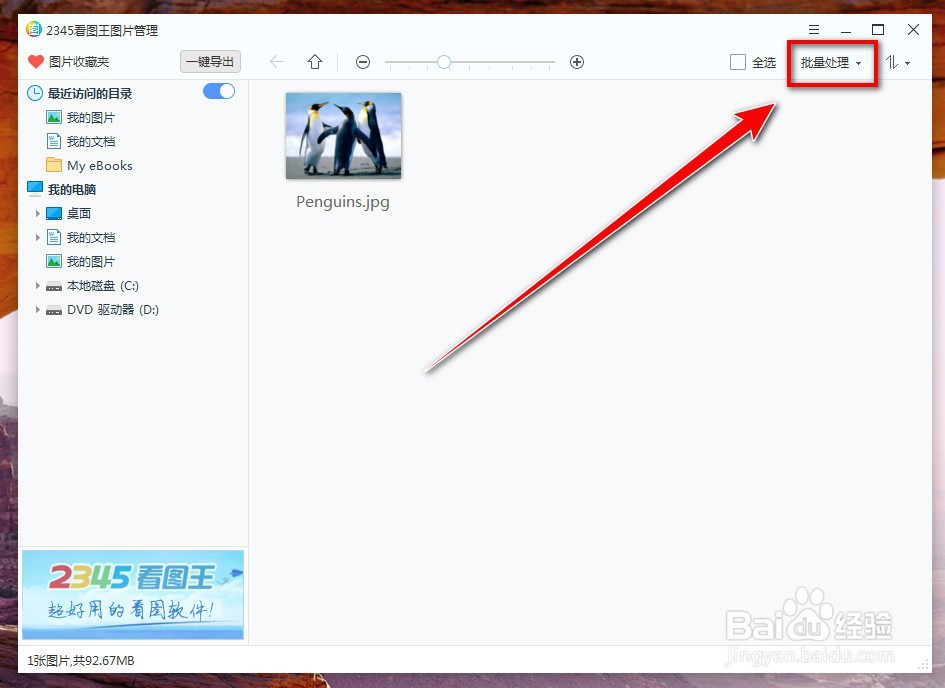
Task: Click the 2345看图王 promotional banner
Action: coord(133,595)
